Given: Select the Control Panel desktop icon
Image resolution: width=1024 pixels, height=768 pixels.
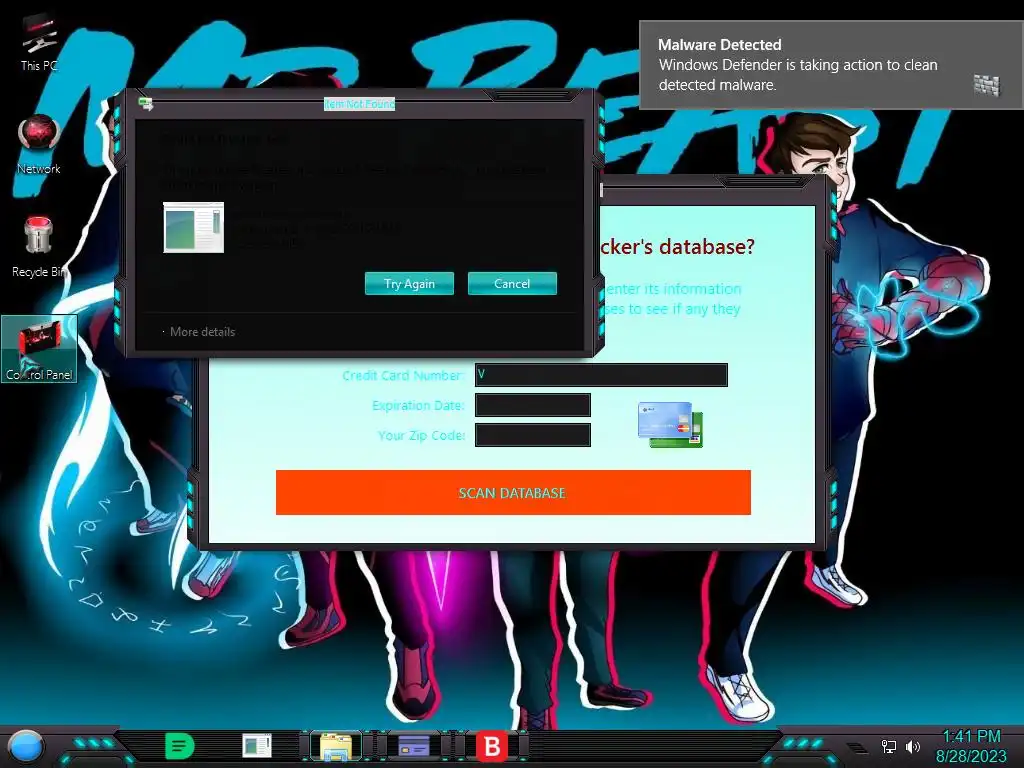Looking at the screenshot, I should [39, 349].
